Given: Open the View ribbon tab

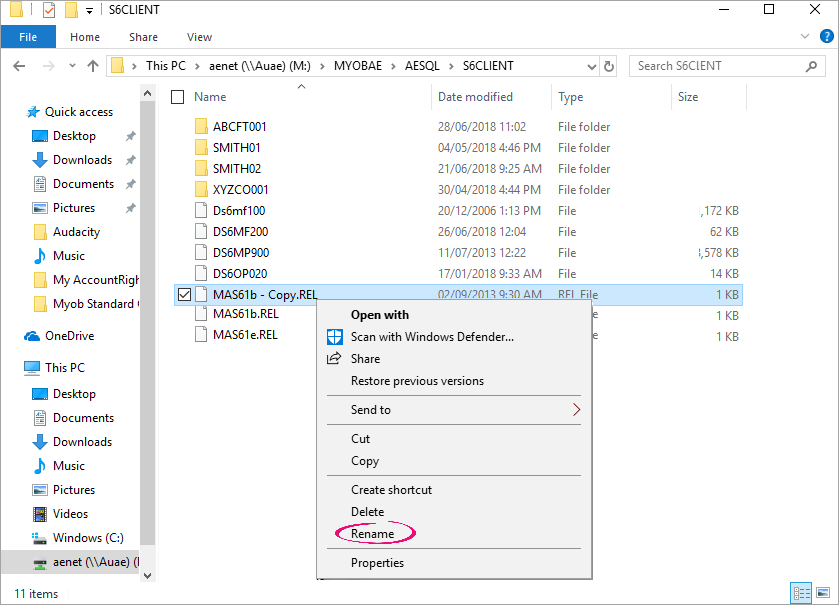Looking at the screenshot, I should click(199, 37).
